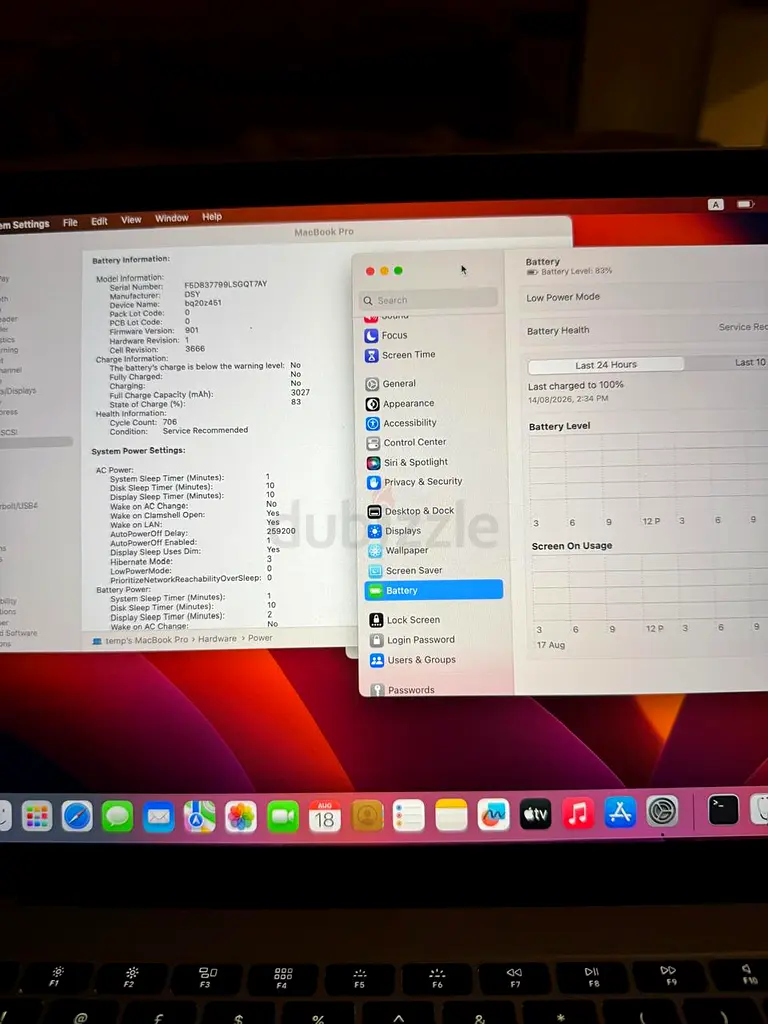768x1024 pixels.
Task: Open the Window menu
Action: click(x=172, y=218)
